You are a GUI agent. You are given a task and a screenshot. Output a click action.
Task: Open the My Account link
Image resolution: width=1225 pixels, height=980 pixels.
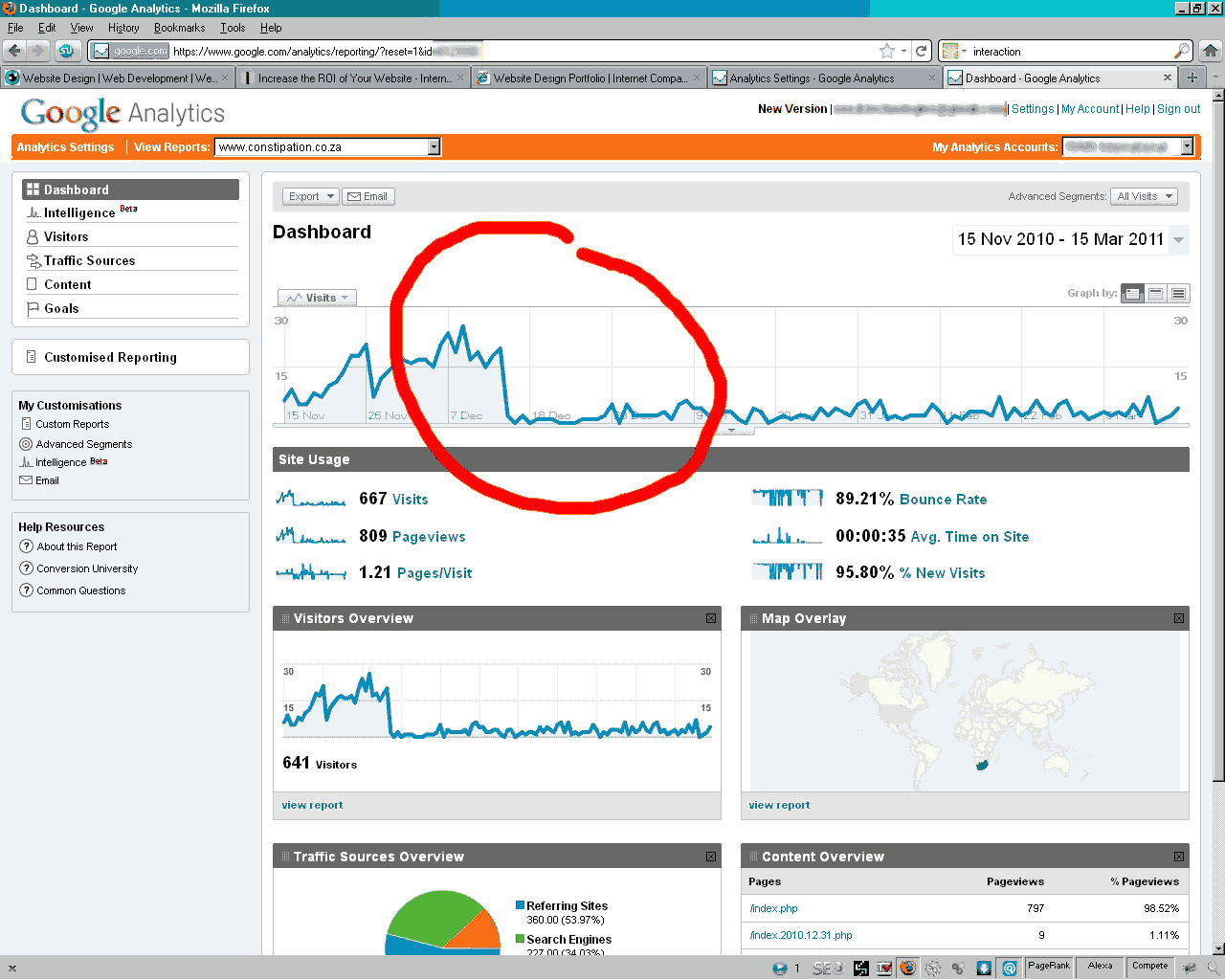click(1090, 109)
